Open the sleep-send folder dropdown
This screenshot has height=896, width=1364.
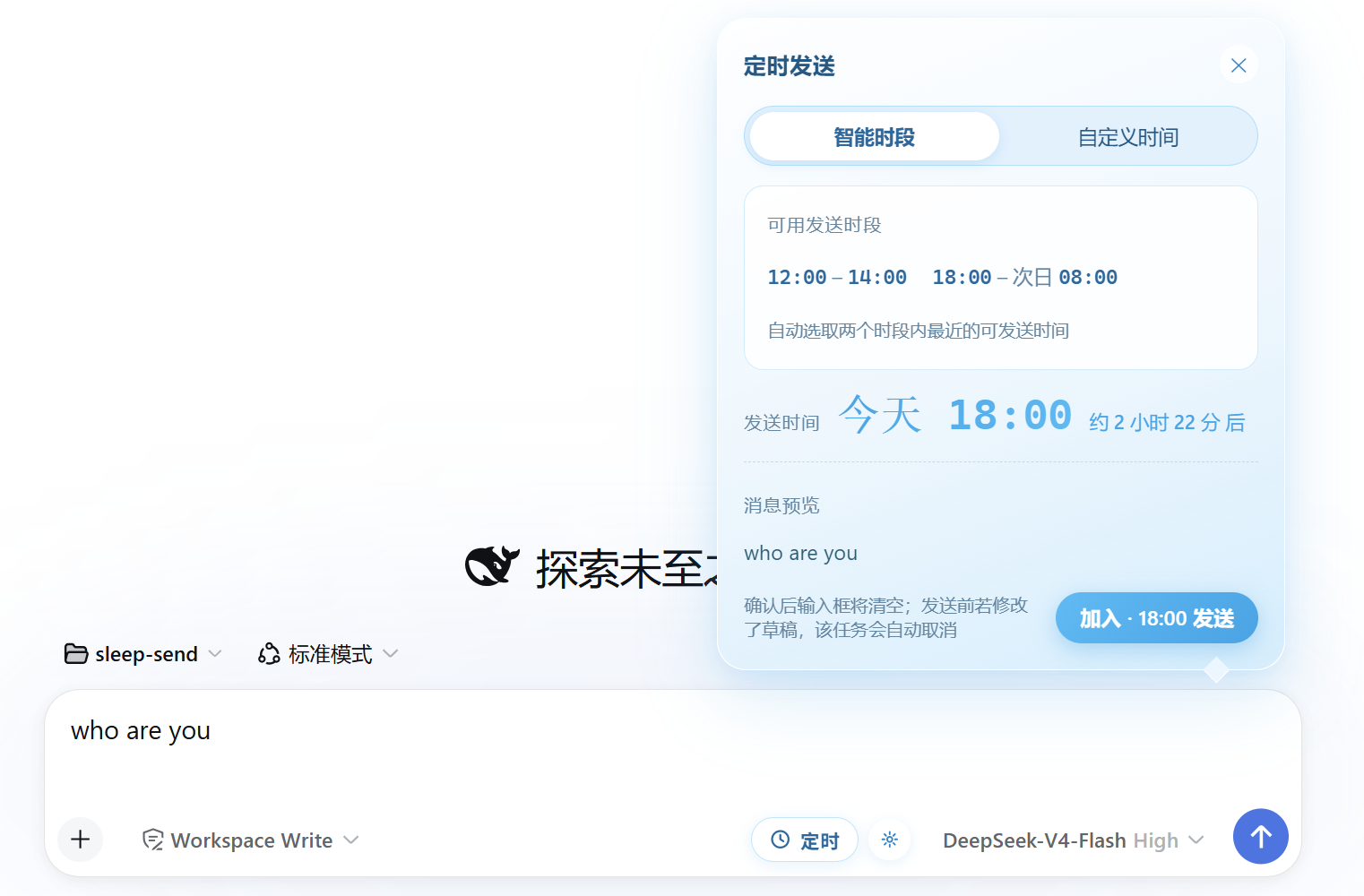click(142, 654)
